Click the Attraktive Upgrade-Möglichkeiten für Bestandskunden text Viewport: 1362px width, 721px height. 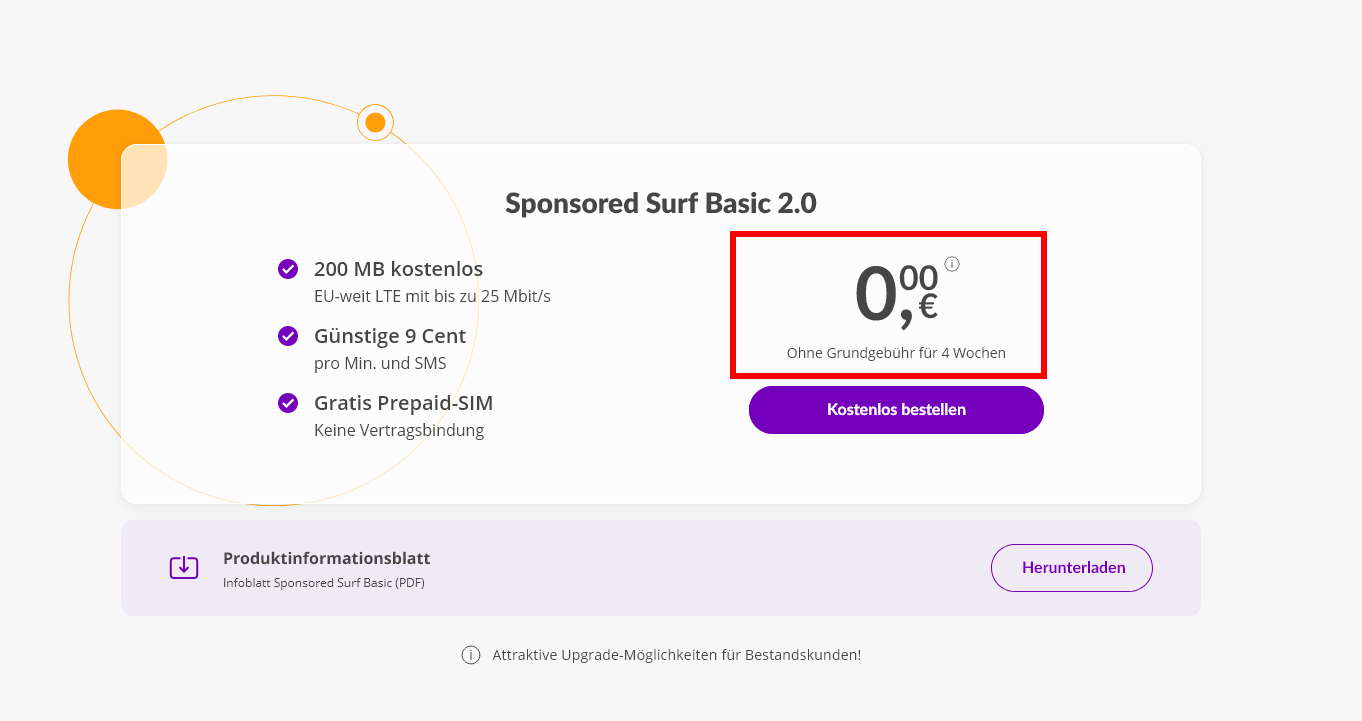pyautogui.click(x=677, y=655)
